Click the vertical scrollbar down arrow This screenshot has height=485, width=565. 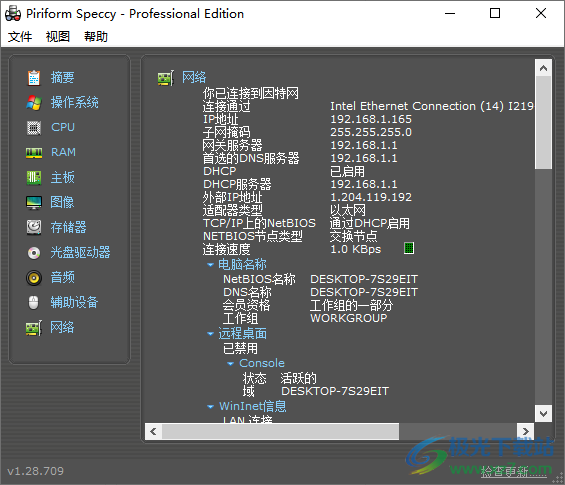[543, 413]
